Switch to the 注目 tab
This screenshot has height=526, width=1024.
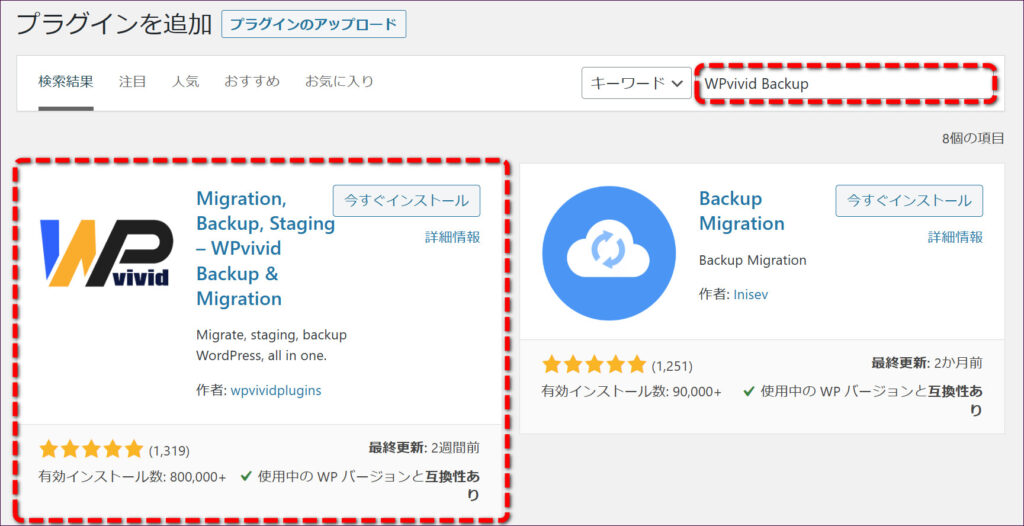133,81
